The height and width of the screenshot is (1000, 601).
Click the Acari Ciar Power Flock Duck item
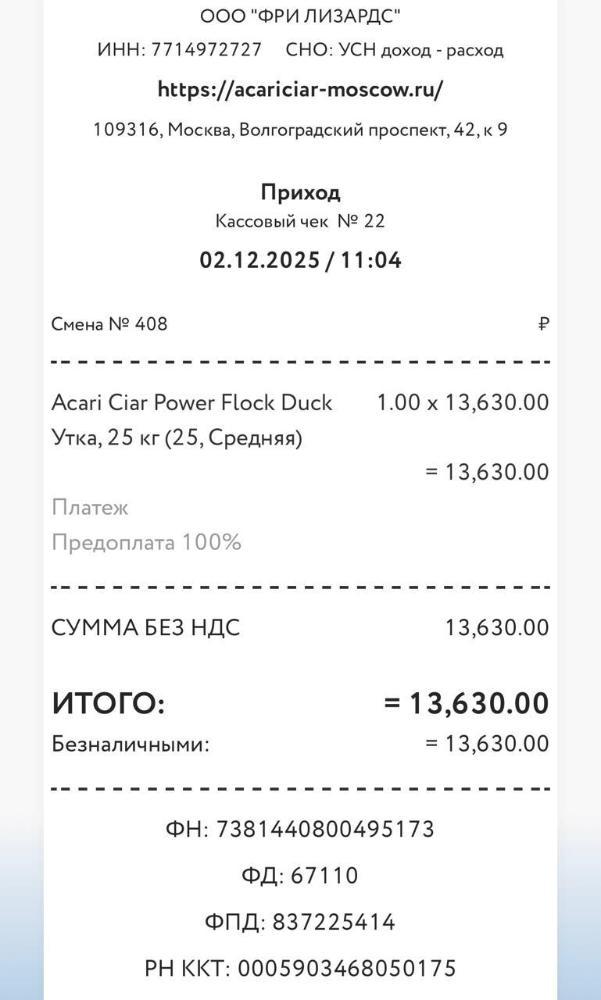(x=192, y=403)
